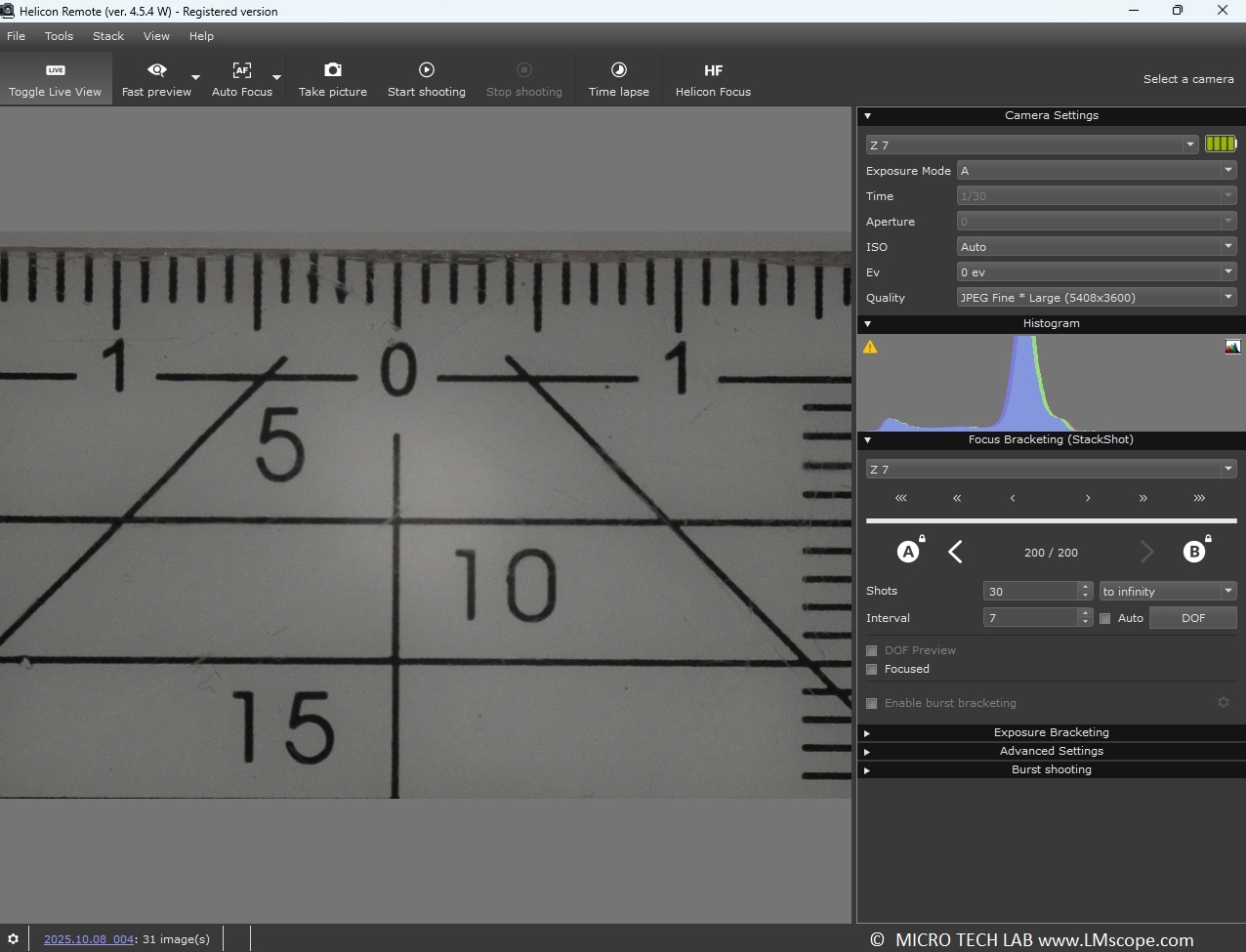Image resolution: width=1246 pixels, height=952 pixels.
Task: Increase the Shots value with the stepper
Action: point(1084,587)
